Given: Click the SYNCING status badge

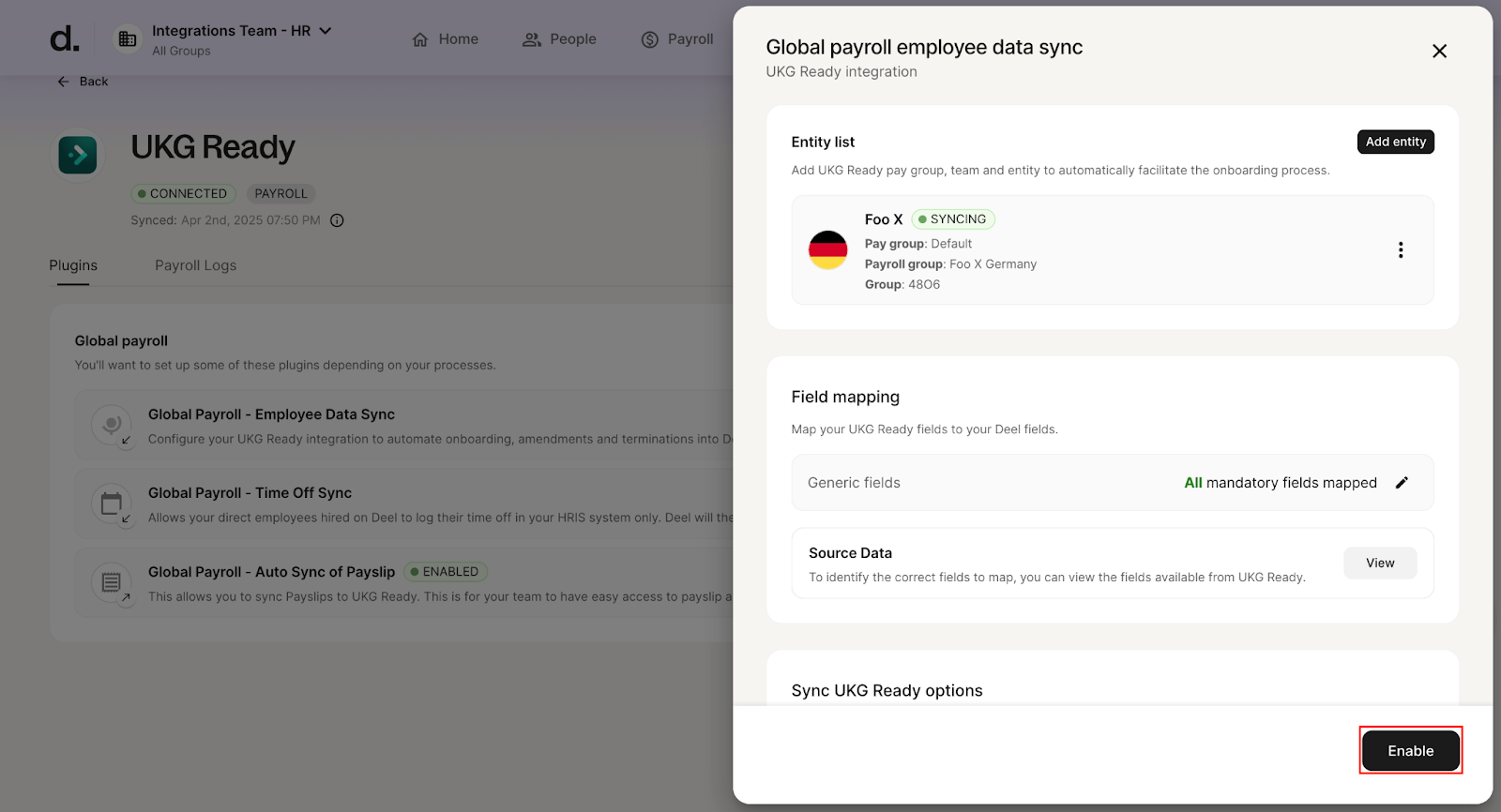Looking at the screenshot, I should [953, 219].
